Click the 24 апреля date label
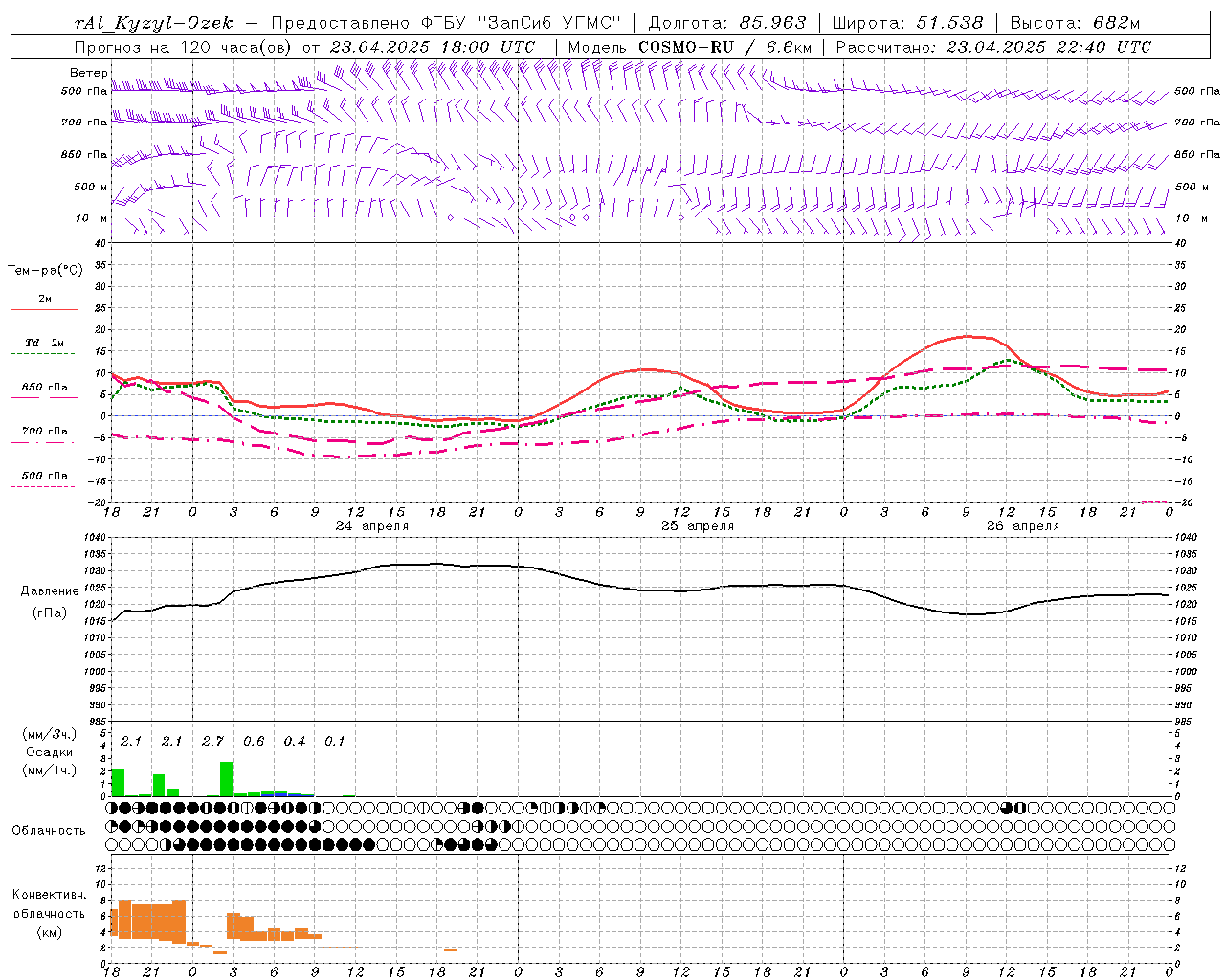The height and width of the screenshot is (980, 1225). (x=371, y=526)
